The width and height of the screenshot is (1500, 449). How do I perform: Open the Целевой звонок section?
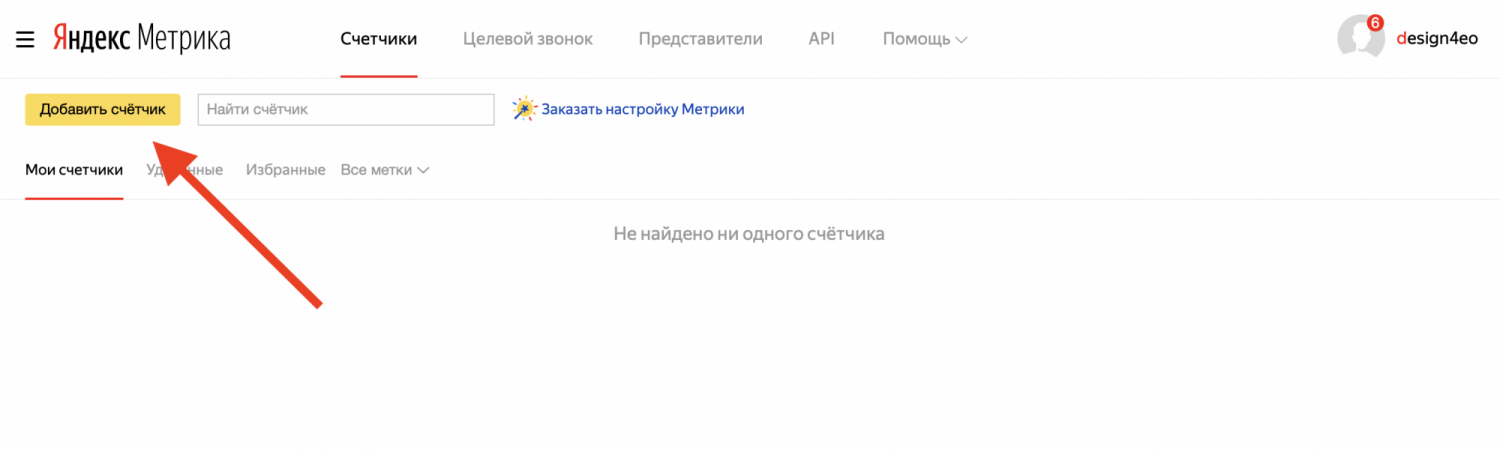coord(527,39)
